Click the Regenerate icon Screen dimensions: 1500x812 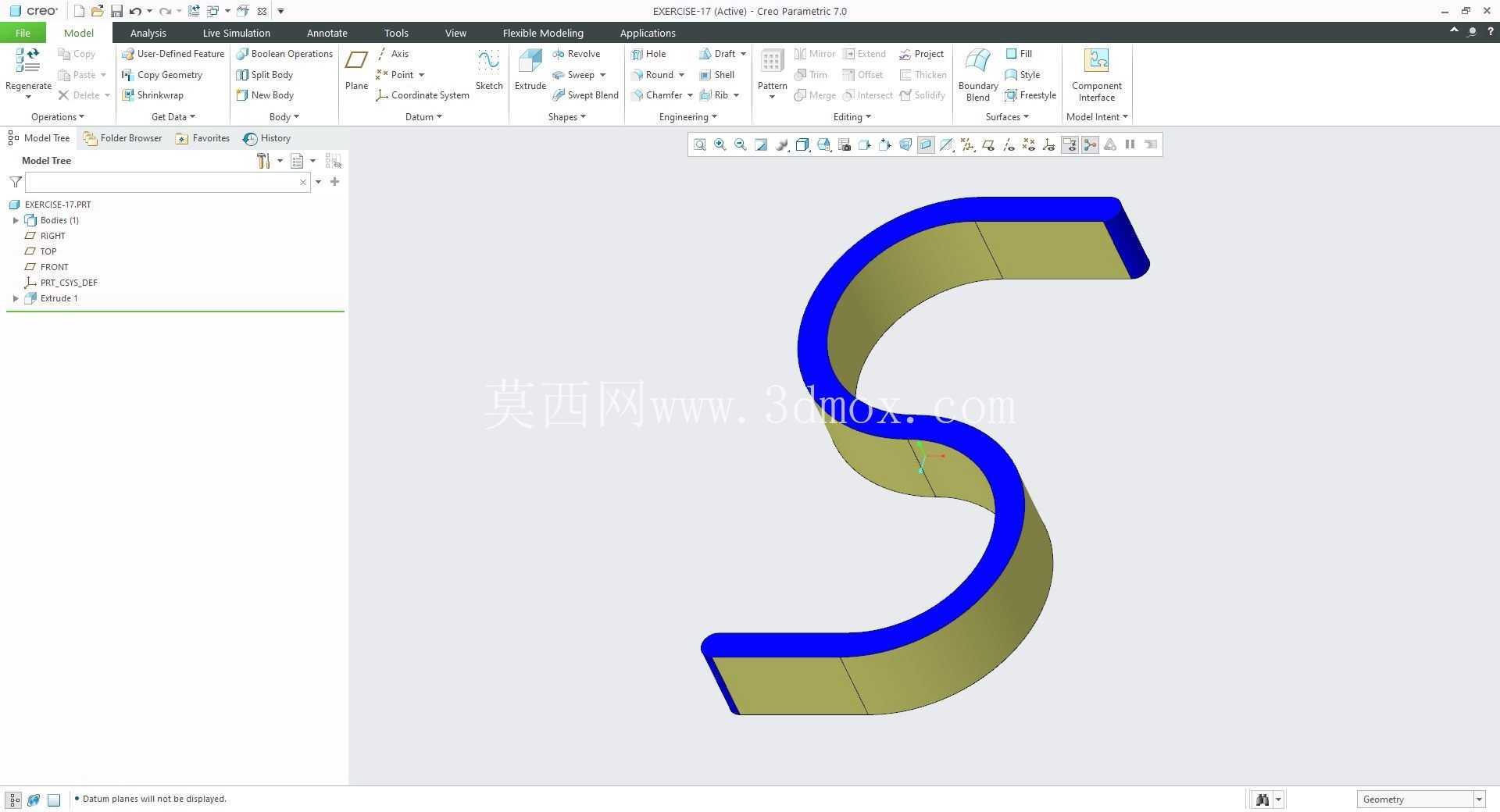click(28, 61)
